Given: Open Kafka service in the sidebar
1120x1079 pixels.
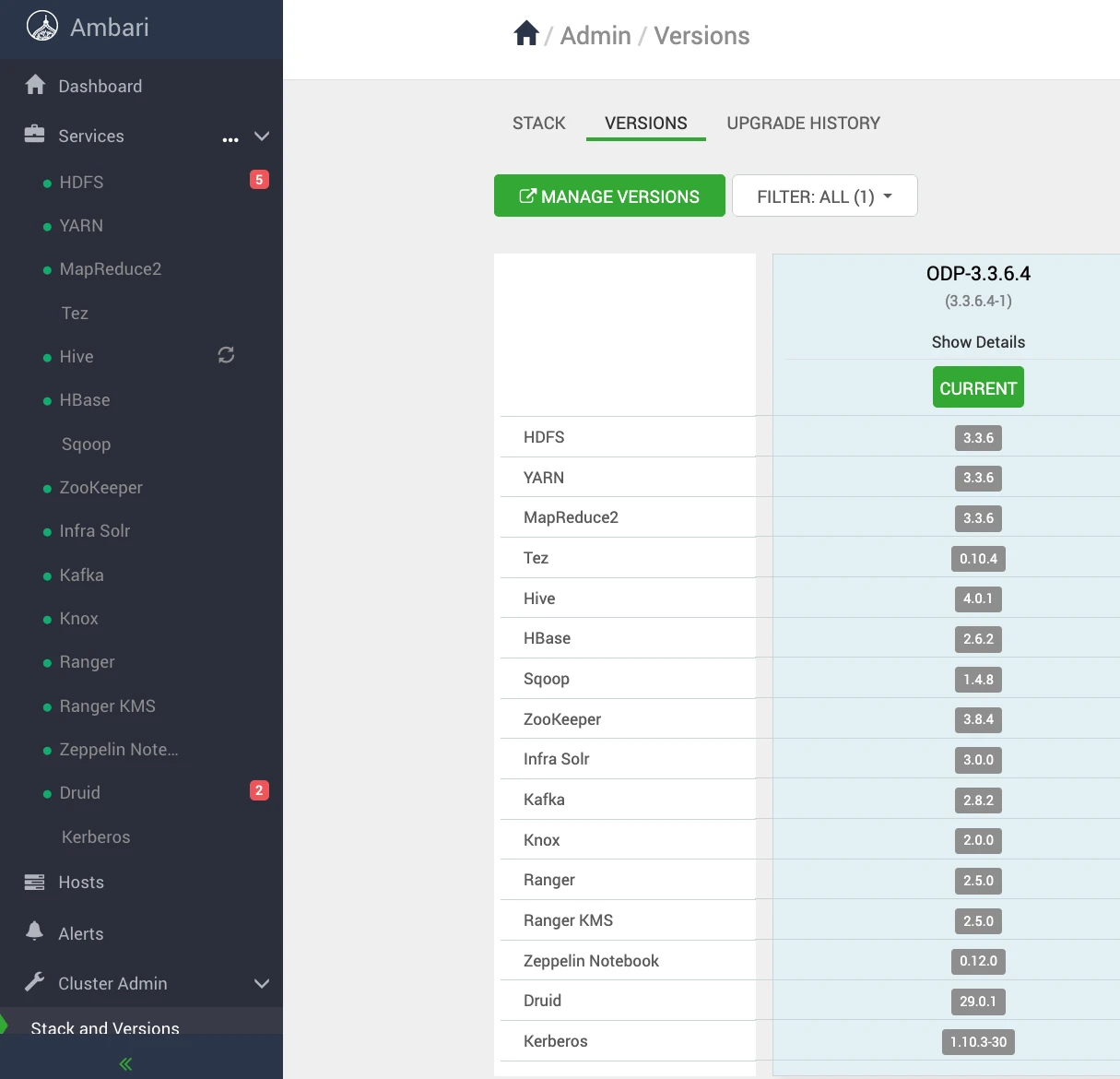Looking at the screenshot, I should pyautogui.click(x=81, y=575).
